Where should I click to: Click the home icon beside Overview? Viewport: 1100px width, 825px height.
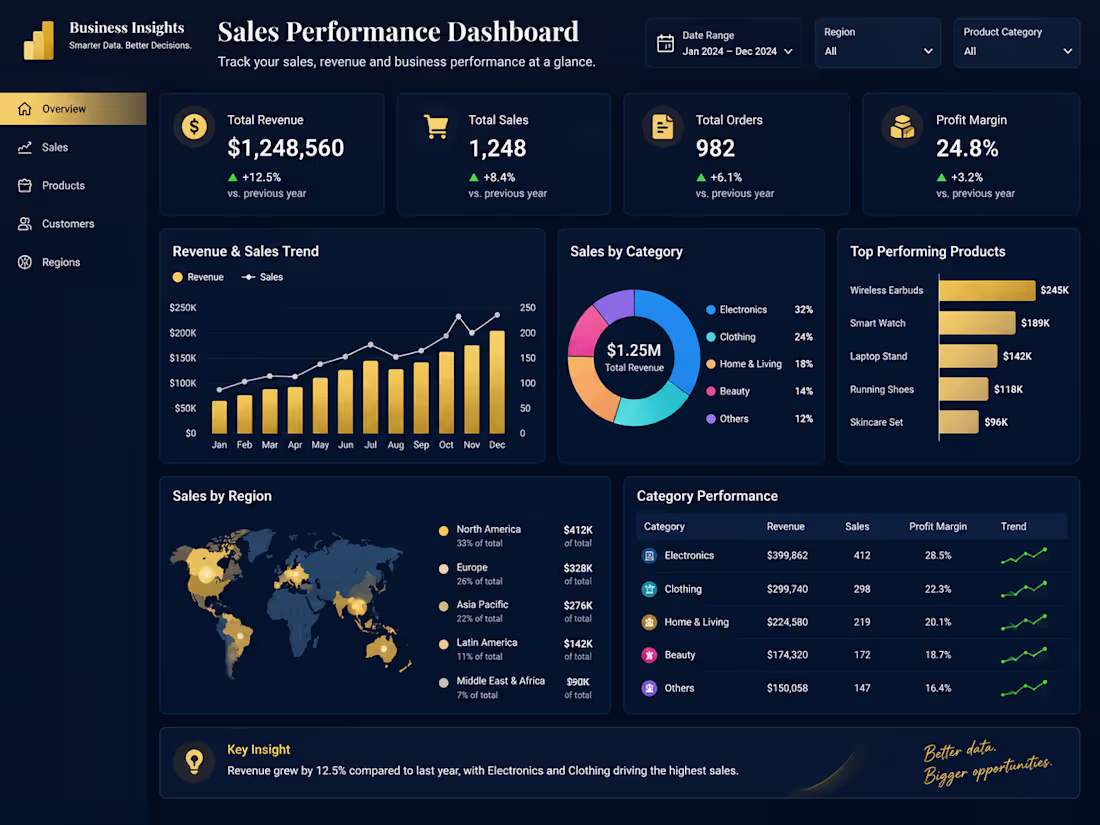pyautogui.click(x=25, y=109)
